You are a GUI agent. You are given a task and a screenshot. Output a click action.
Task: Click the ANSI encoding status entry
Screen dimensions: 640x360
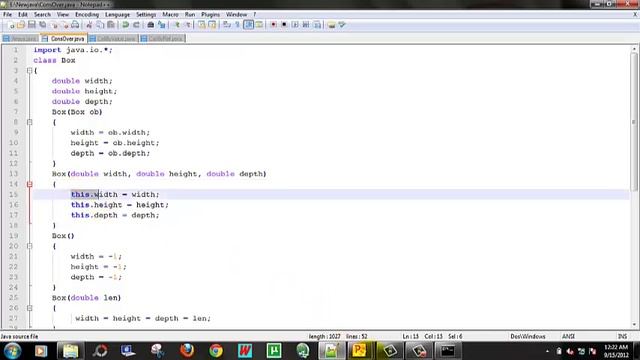pyautogui.click(x=568, y=336)
